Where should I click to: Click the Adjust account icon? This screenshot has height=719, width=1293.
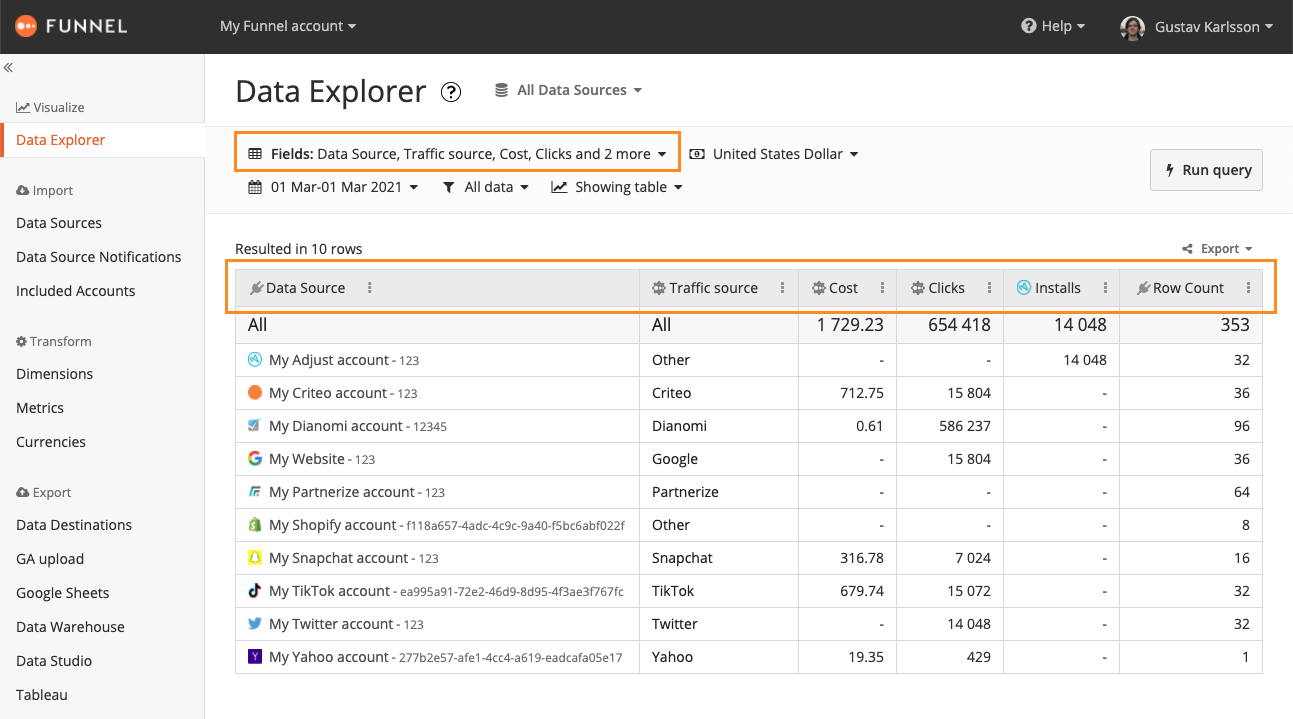[255, 360]
